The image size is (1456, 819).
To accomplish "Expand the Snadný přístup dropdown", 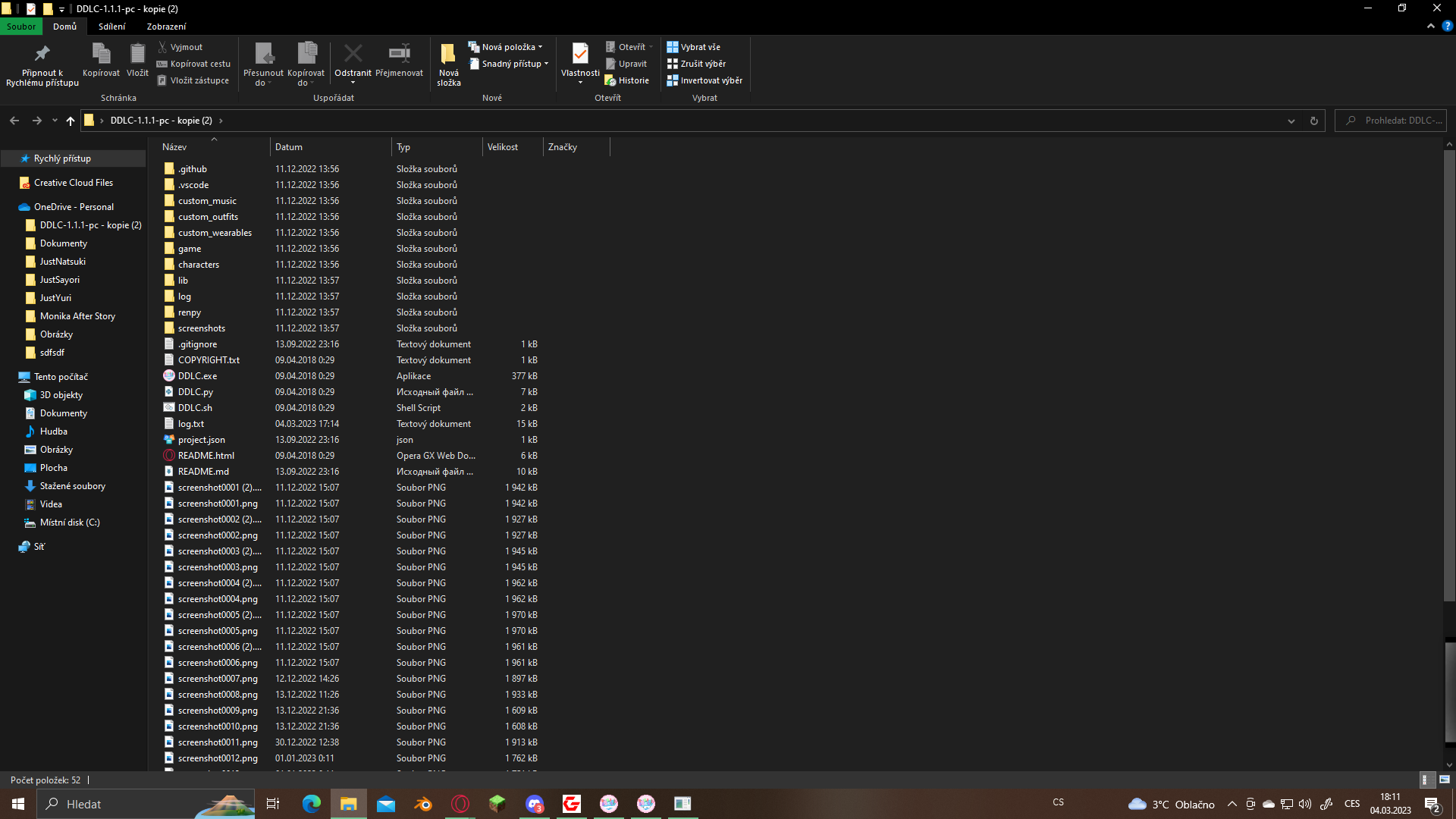I will (509, 64).
